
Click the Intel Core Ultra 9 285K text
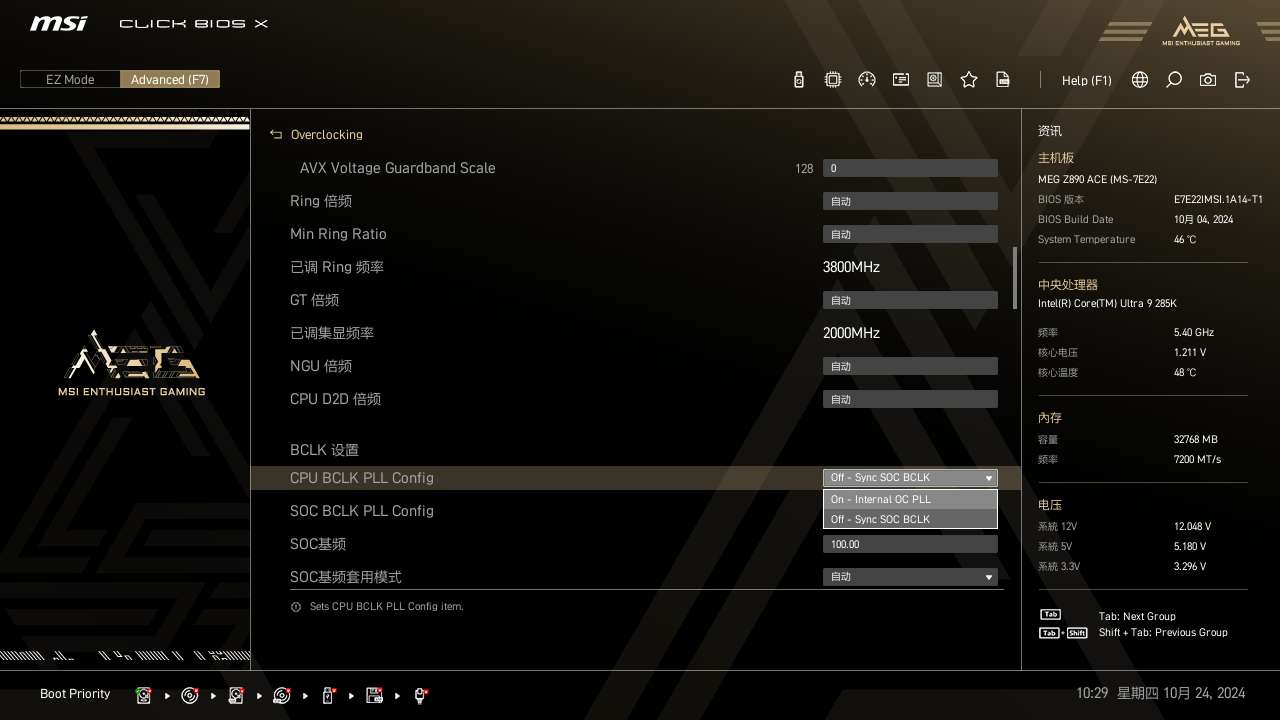pyautogui.click(x=1107, y=303)
